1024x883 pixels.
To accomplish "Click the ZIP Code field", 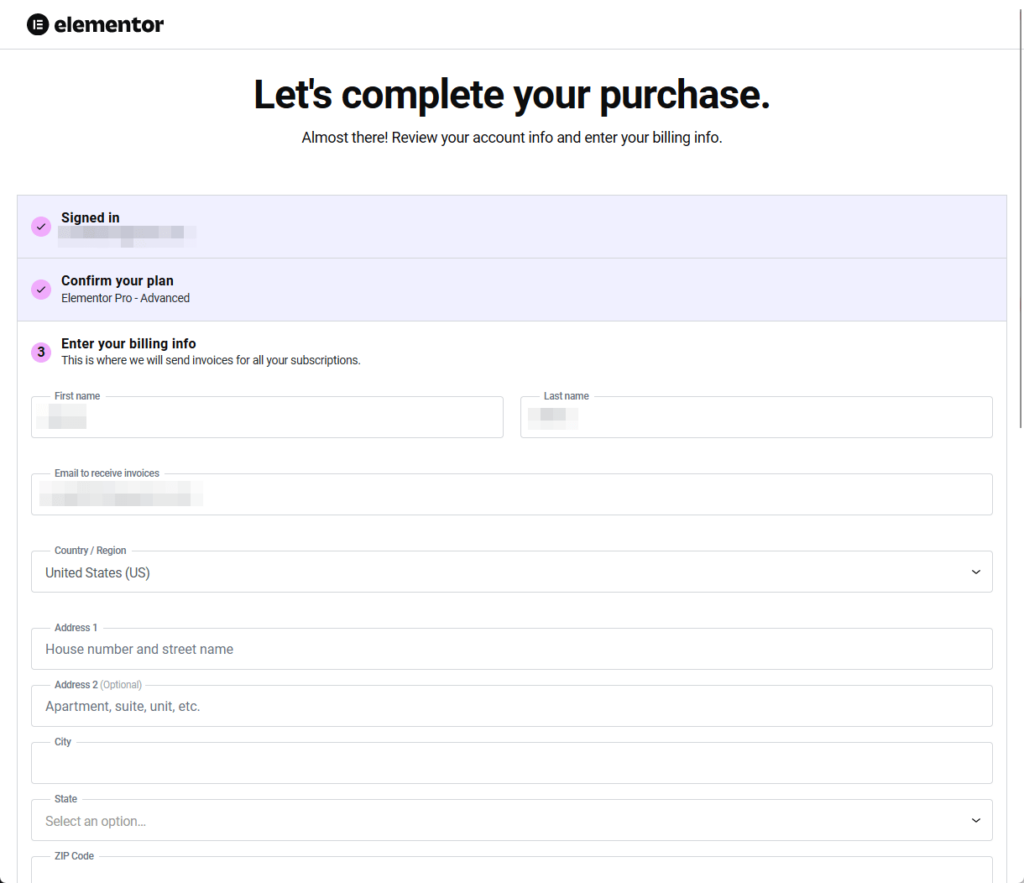I will click(512, 870).
